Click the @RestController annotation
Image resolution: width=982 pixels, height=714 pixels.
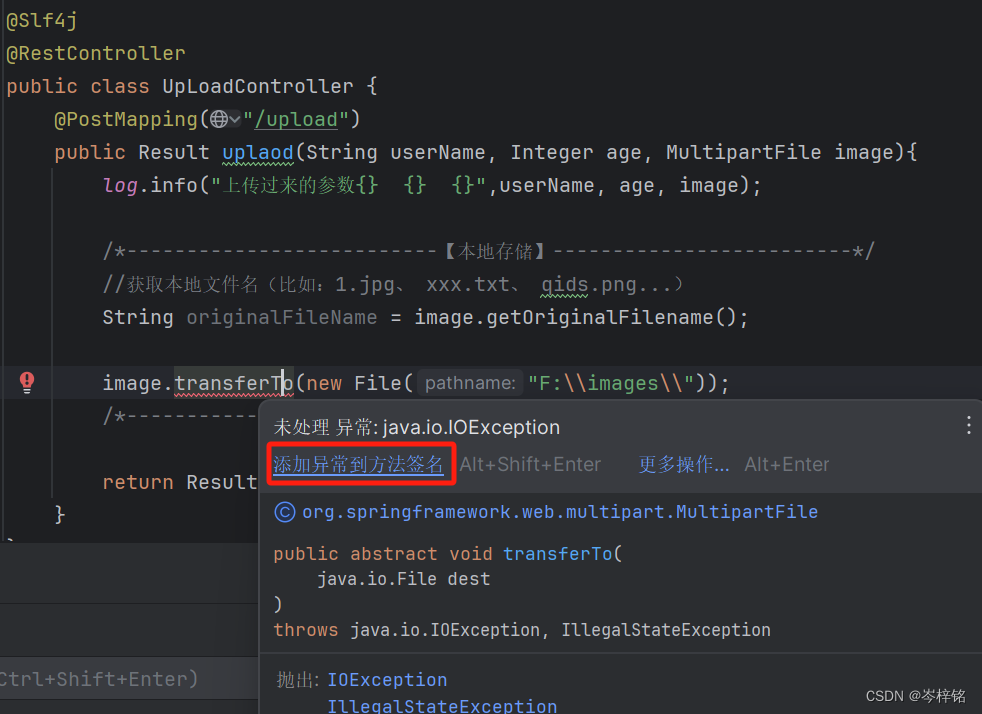(96, 53)
